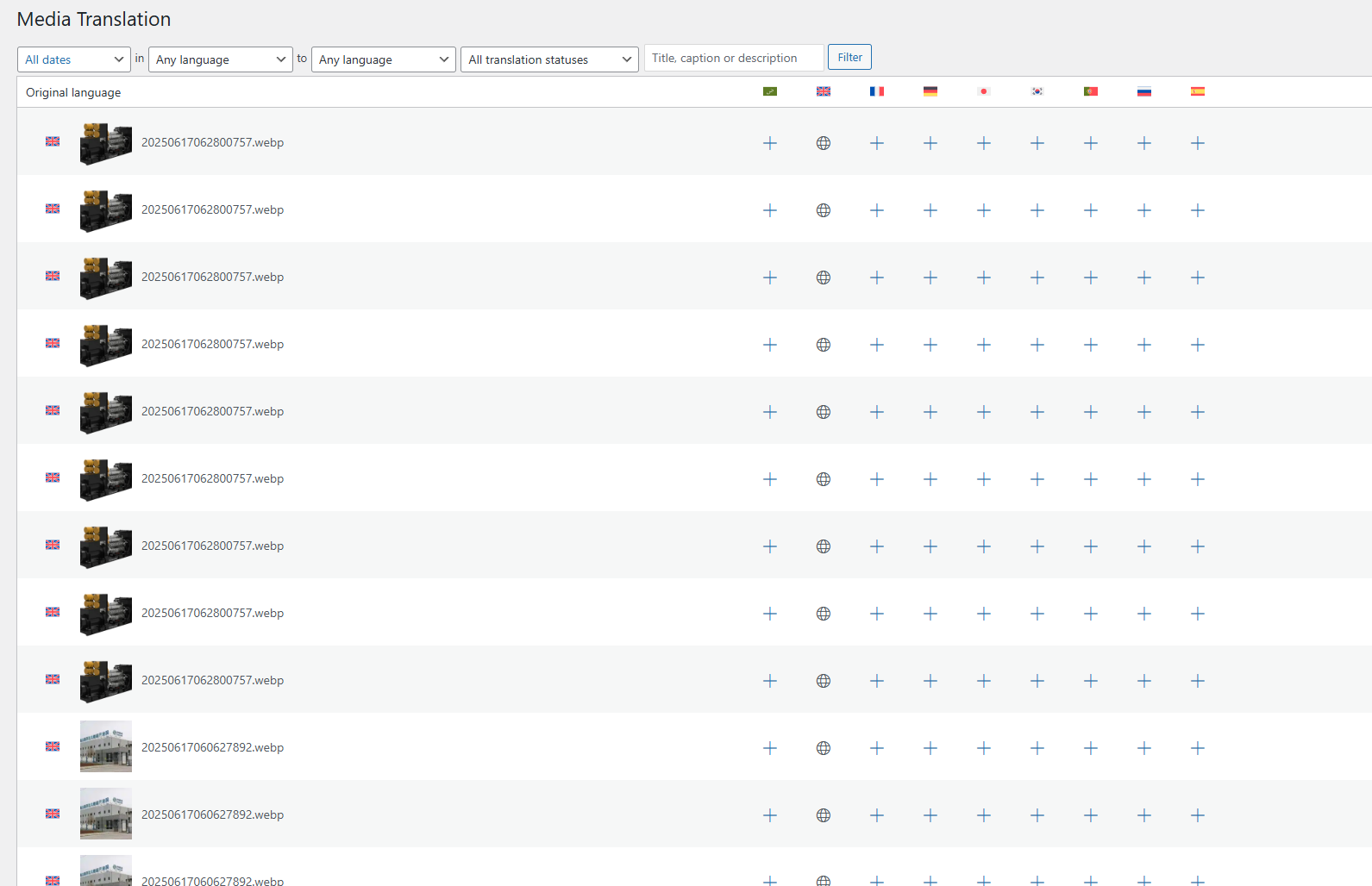This screenshot has width=1372, height=886.
Task: Click the globe icon in the second table row
Action: 824,210
